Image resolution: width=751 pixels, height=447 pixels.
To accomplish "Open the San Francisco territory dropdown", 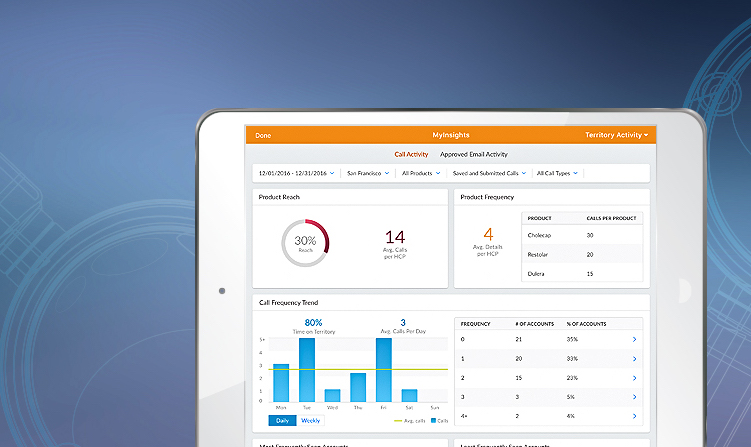I will 368,173.
